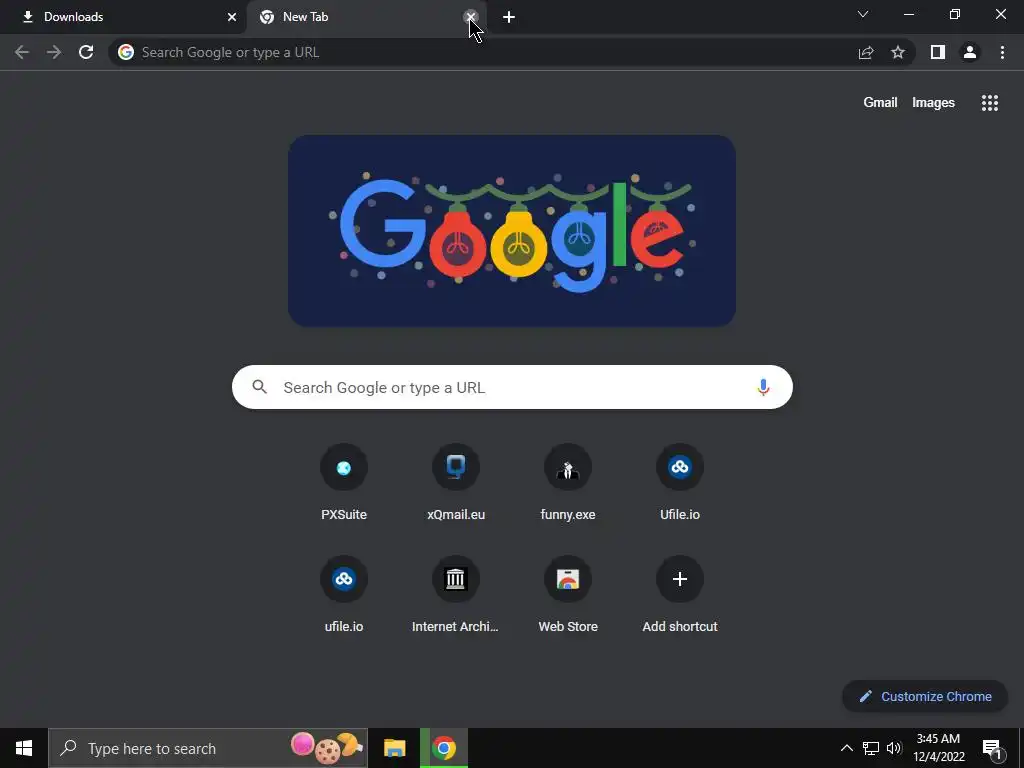
Task: Open the xQmail.eu shortcut
Action: (x=456, y=482)
